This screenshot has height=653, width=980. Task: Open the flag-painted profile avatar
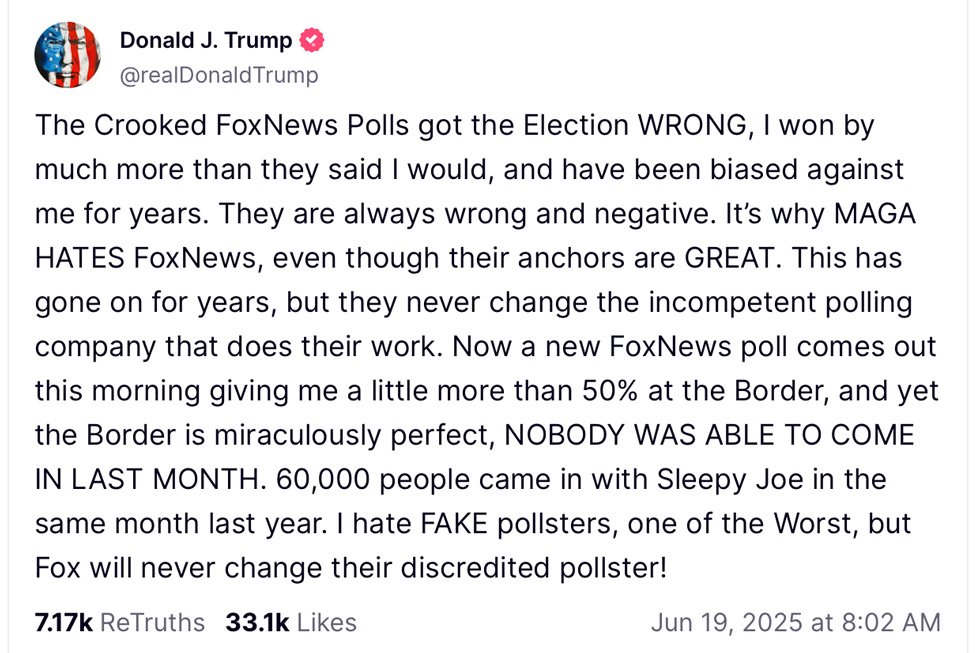click(x=68, y=55)
